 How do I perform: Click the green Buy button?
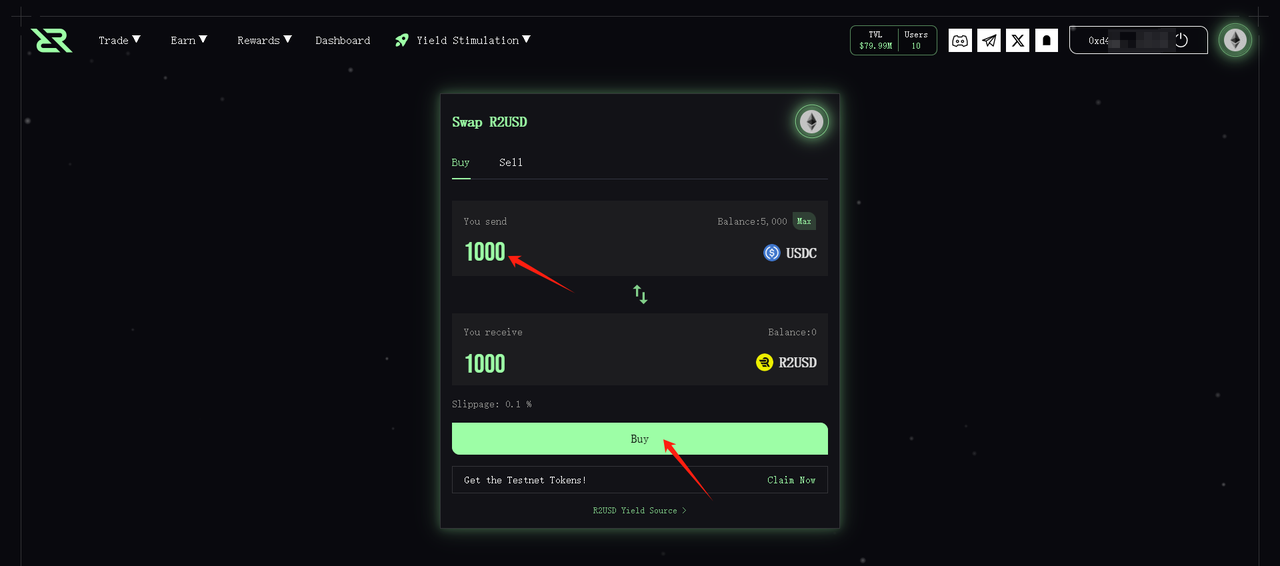coord(640,439)
